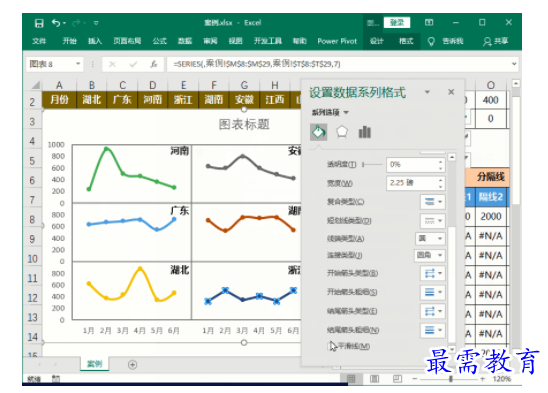The width and height of the screenshot is (548, 393).
Task: Click the Normal view icon in status bar
Action: 351,379
